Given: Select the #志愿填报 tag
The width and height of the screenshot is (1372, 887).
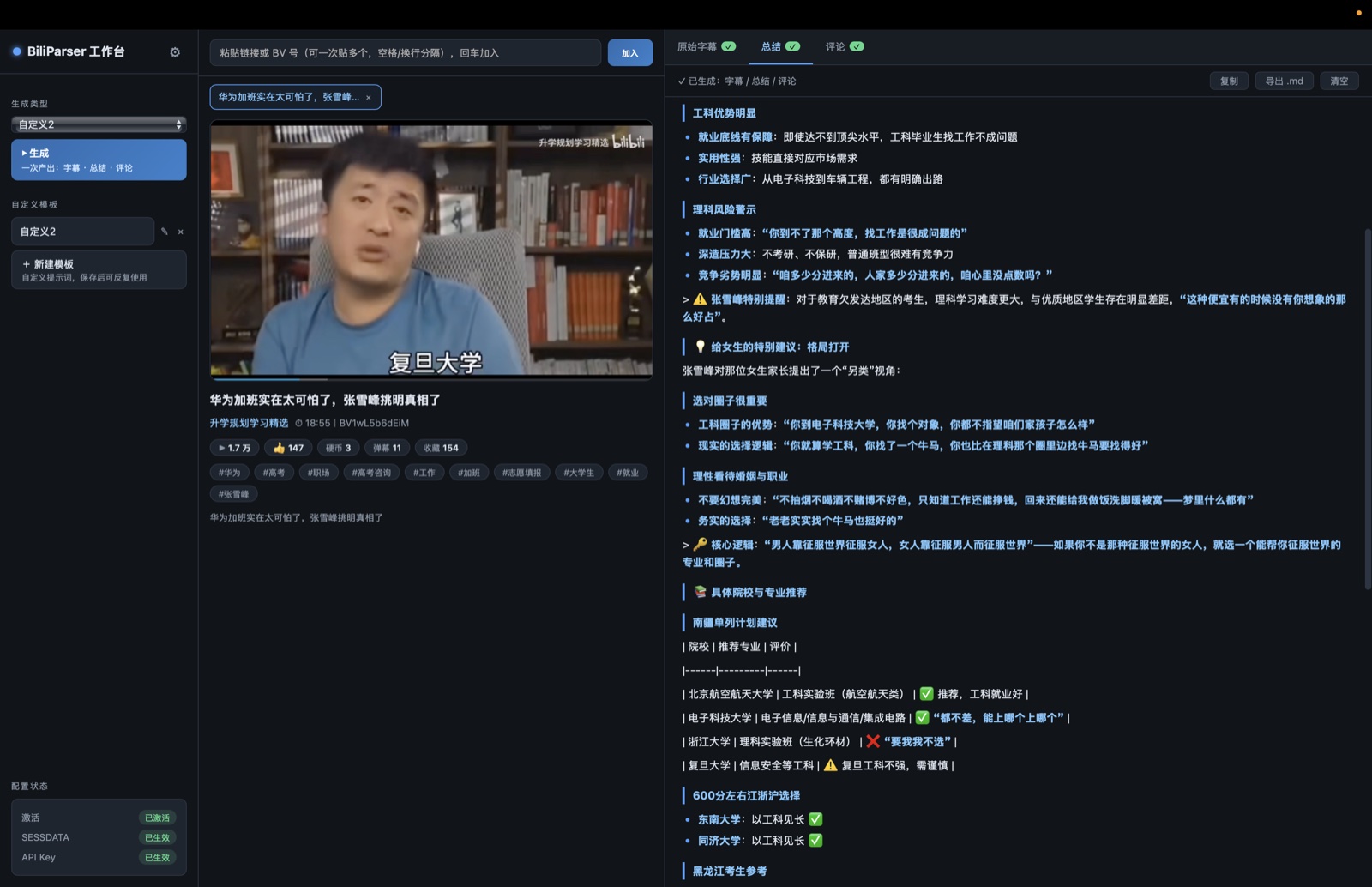Looking at the screenshot, I should 521,473.
